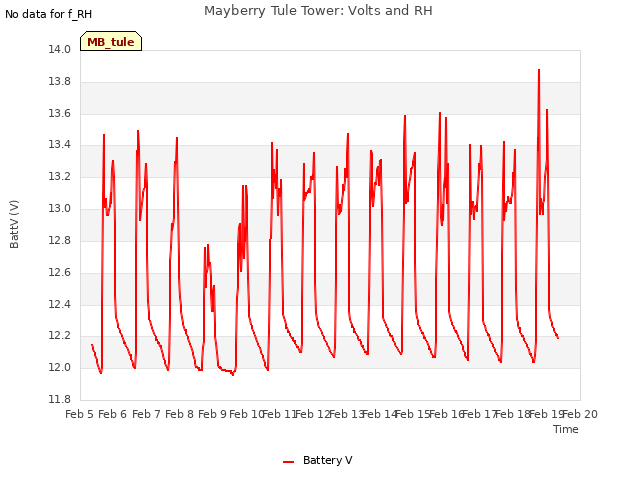The height and width of the screenshot is (480, 640).
Task: Click the 12.0 y-axis tick label
Action: pyautogui.click(x=60, y=367)
